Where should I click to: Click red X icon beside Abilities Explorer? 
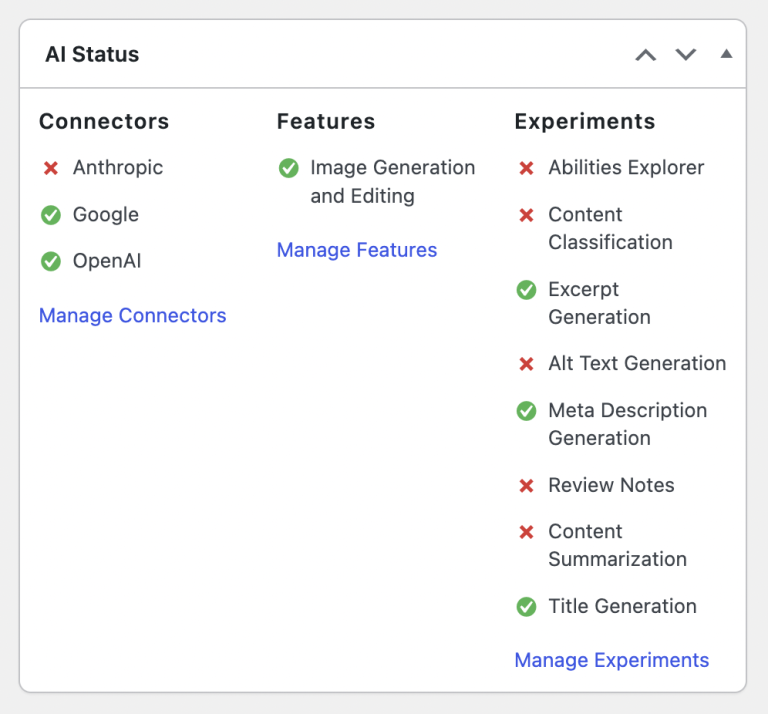pyautogui.click(x=526, y=168)
